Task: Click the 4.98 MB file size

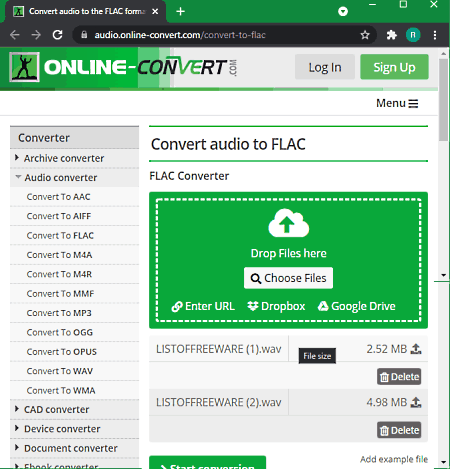Action: 387,402
